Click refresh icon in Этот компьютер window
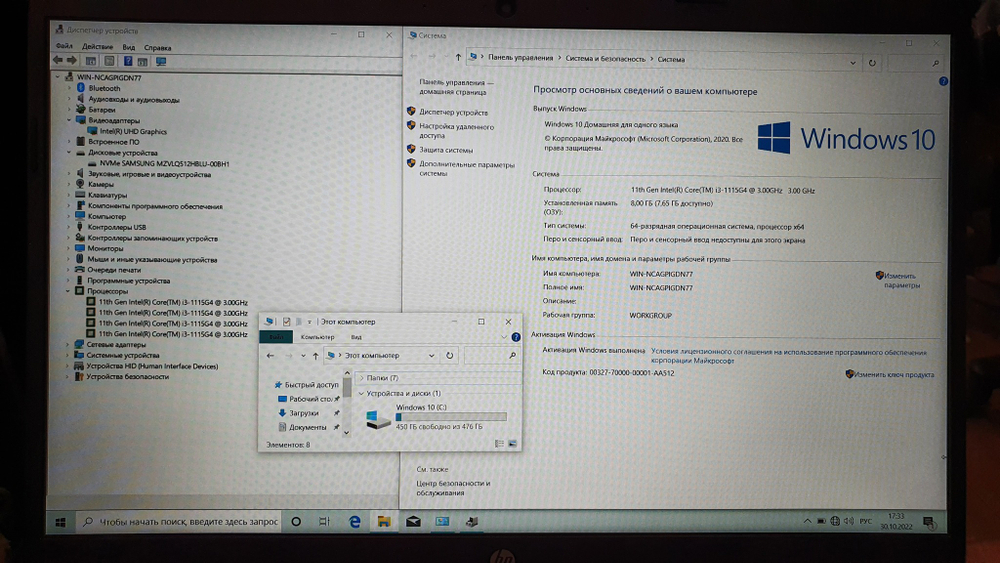The image size is (1000, 563). [x=450, y=355]
